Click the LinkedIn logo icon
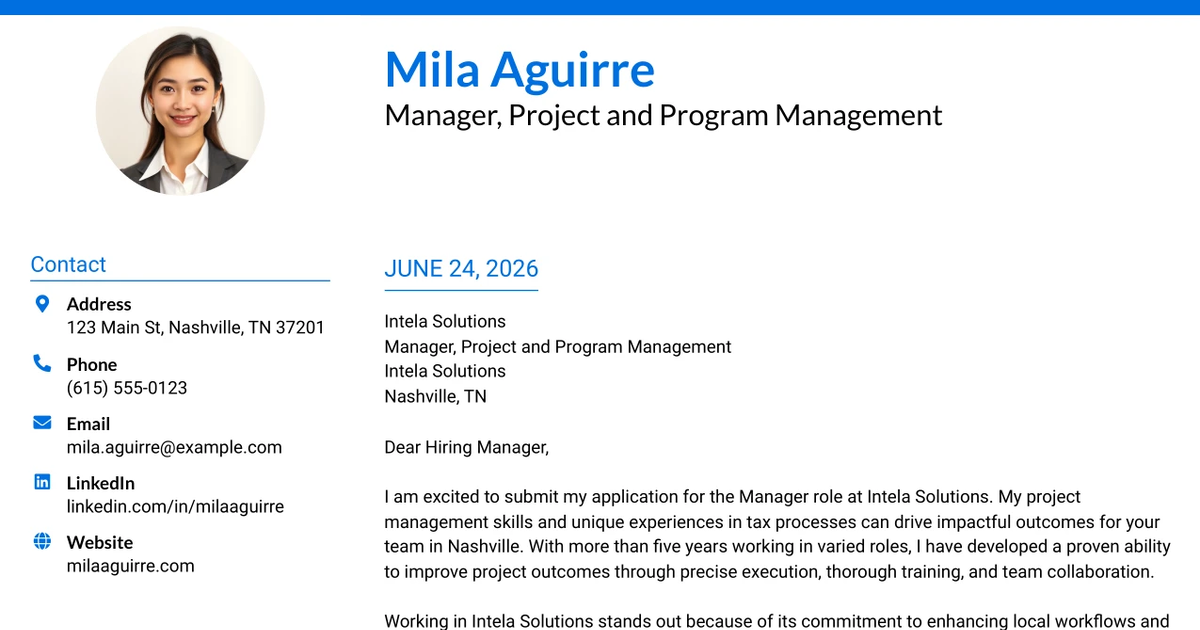 pyautogui.click(x=42, y=482)
